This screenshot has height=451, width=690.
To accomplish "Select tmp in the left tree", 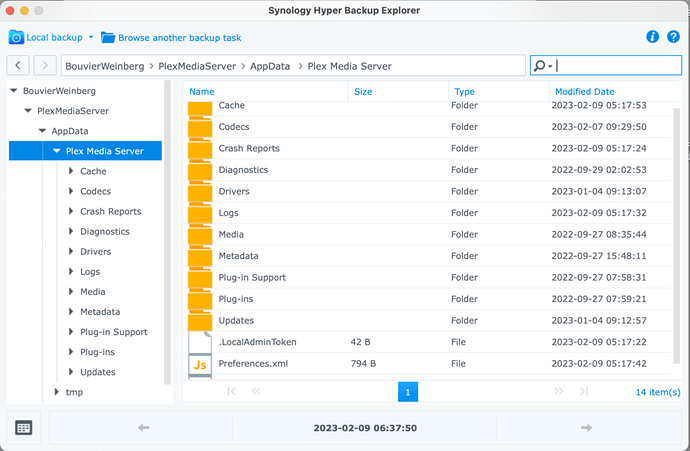I will [x=74, y=392].
